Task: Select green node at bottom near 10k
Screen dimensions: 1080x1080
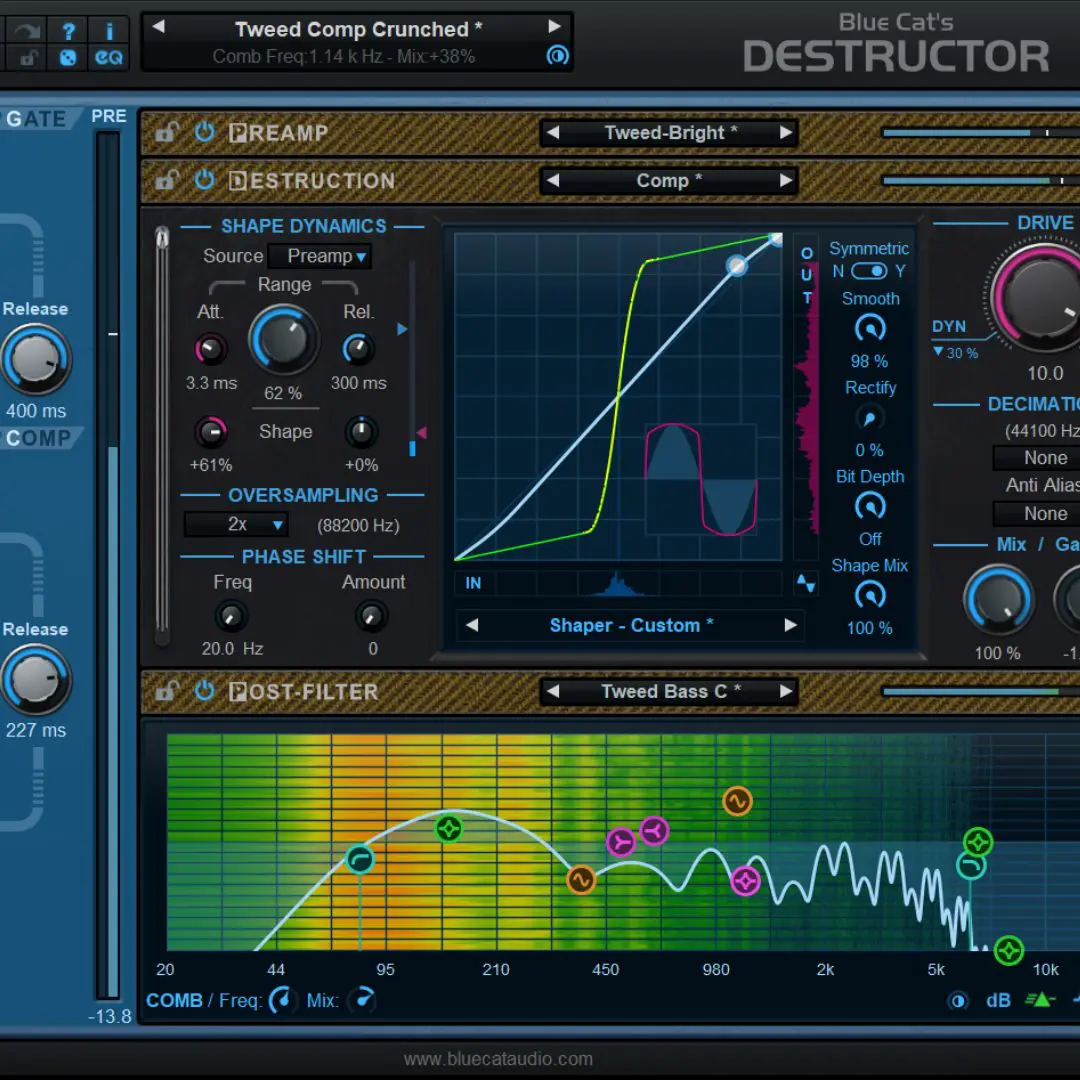Action: click(x=1008, y=951)
